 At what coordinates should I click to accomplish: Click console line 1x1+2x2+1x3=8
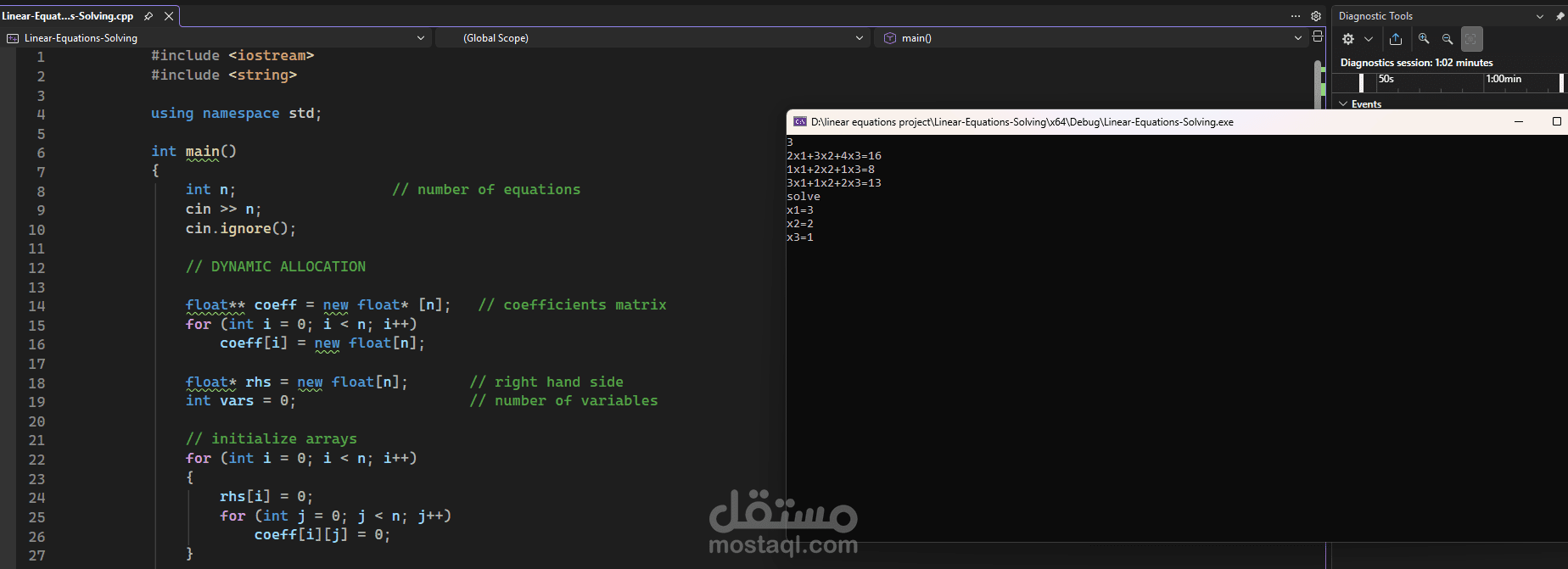831,170
